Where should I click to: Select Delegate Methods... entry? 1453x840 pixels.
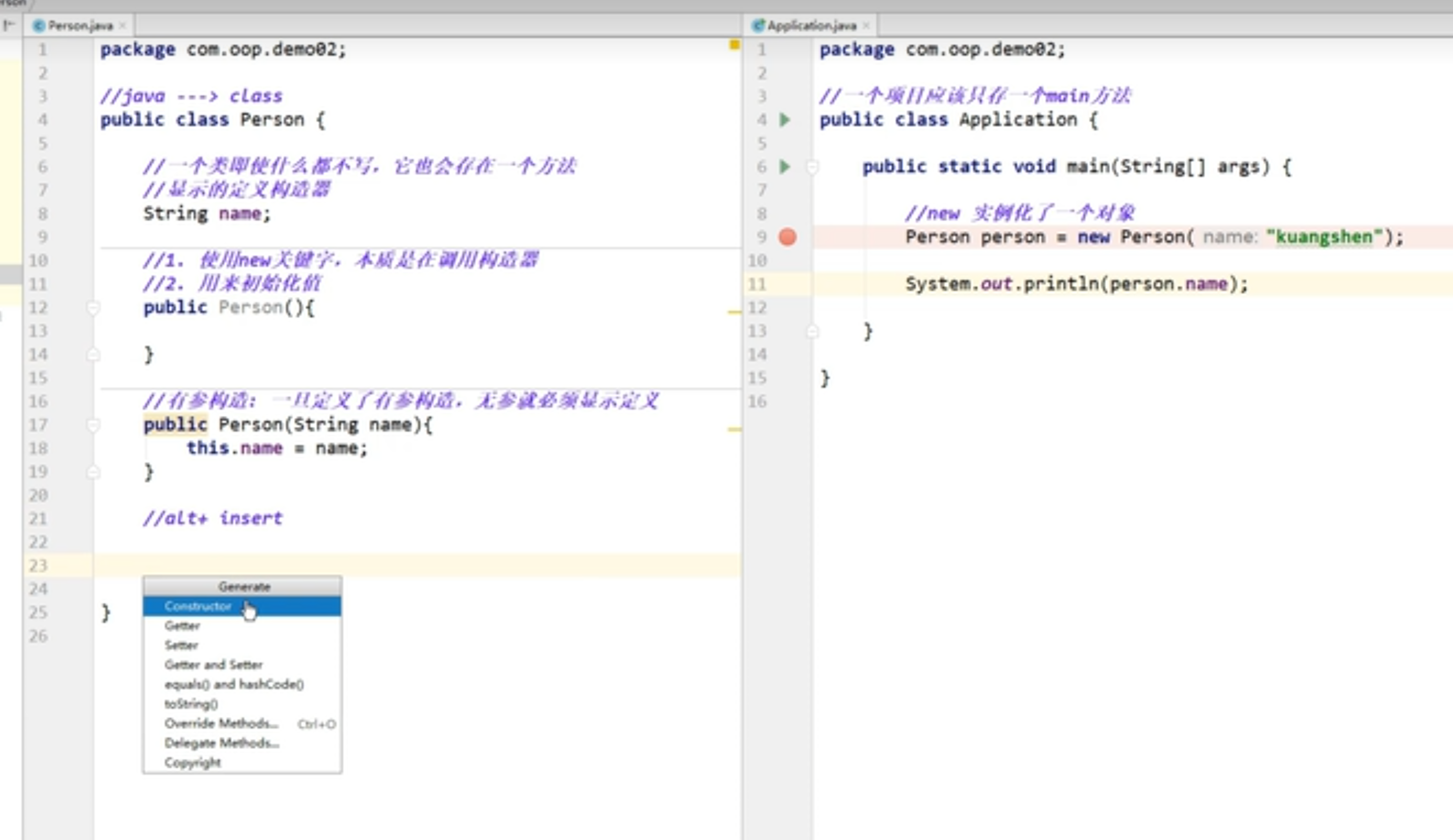point(221,743)
